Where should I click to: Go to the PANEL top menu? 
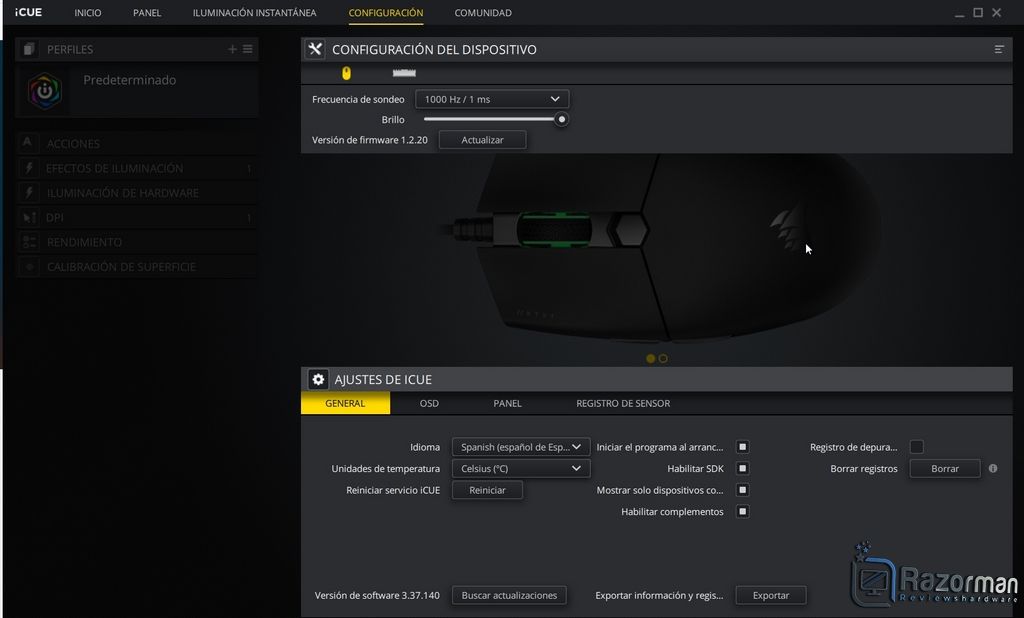coord(147,12)
